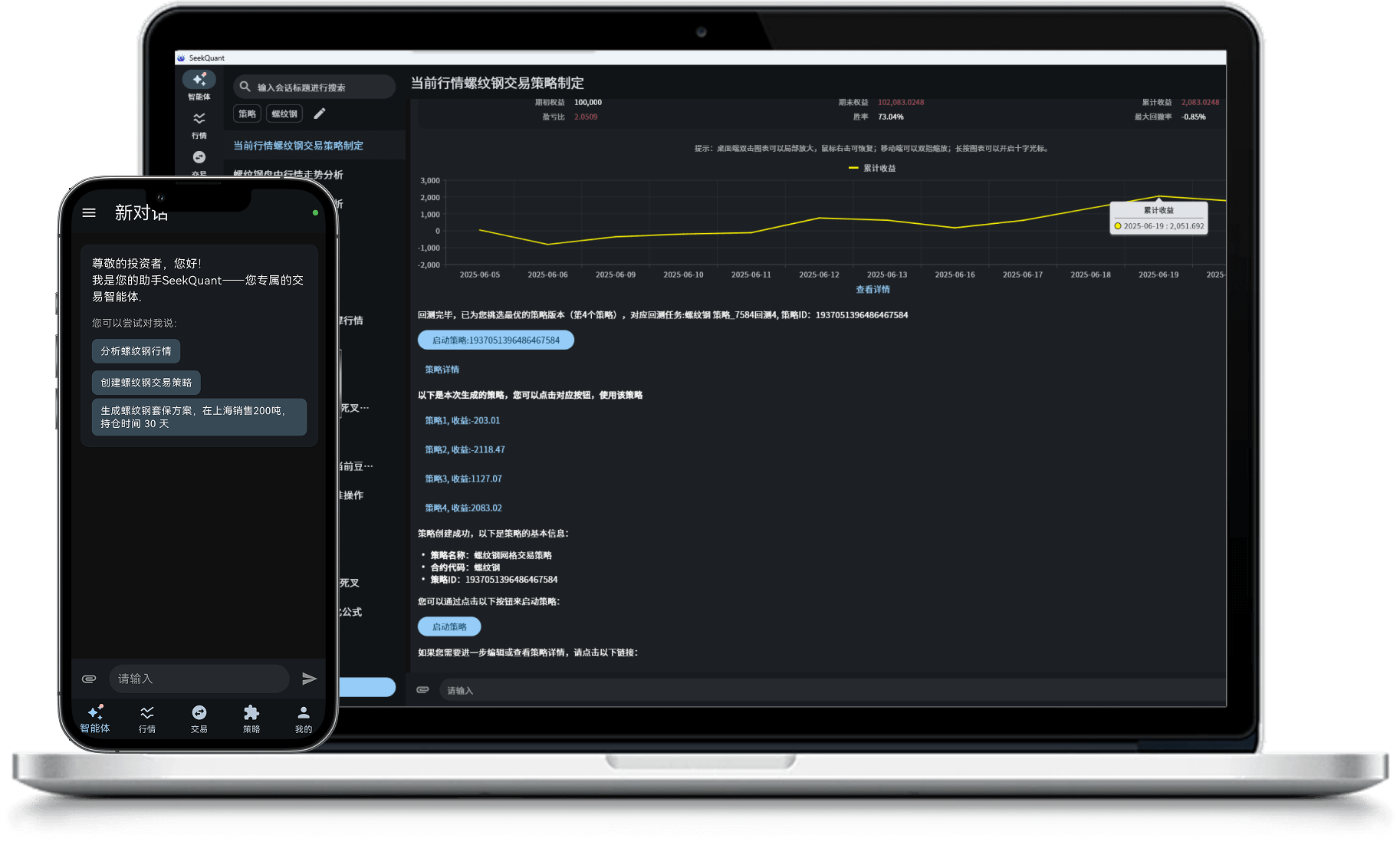Viewport: 1400px width, 845px height.
Task: Click the attachment icon in phone chat
Action: point(89,679)
